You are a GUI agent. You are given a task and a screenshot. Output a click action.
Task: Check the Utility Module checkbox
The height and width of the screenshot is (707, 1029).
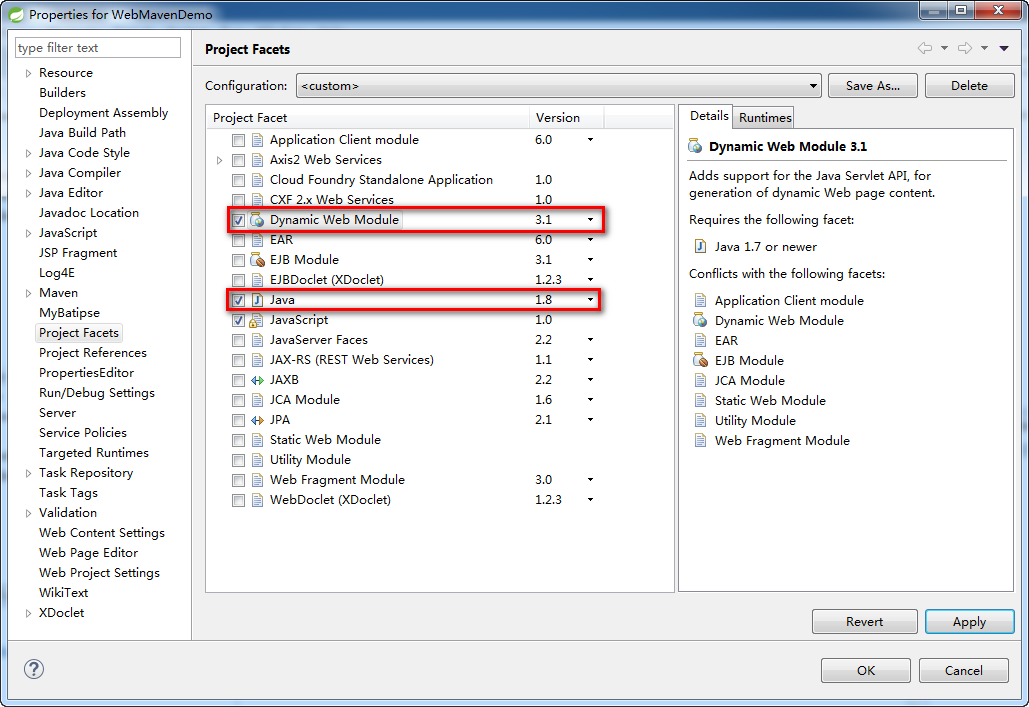pos(238,460)
